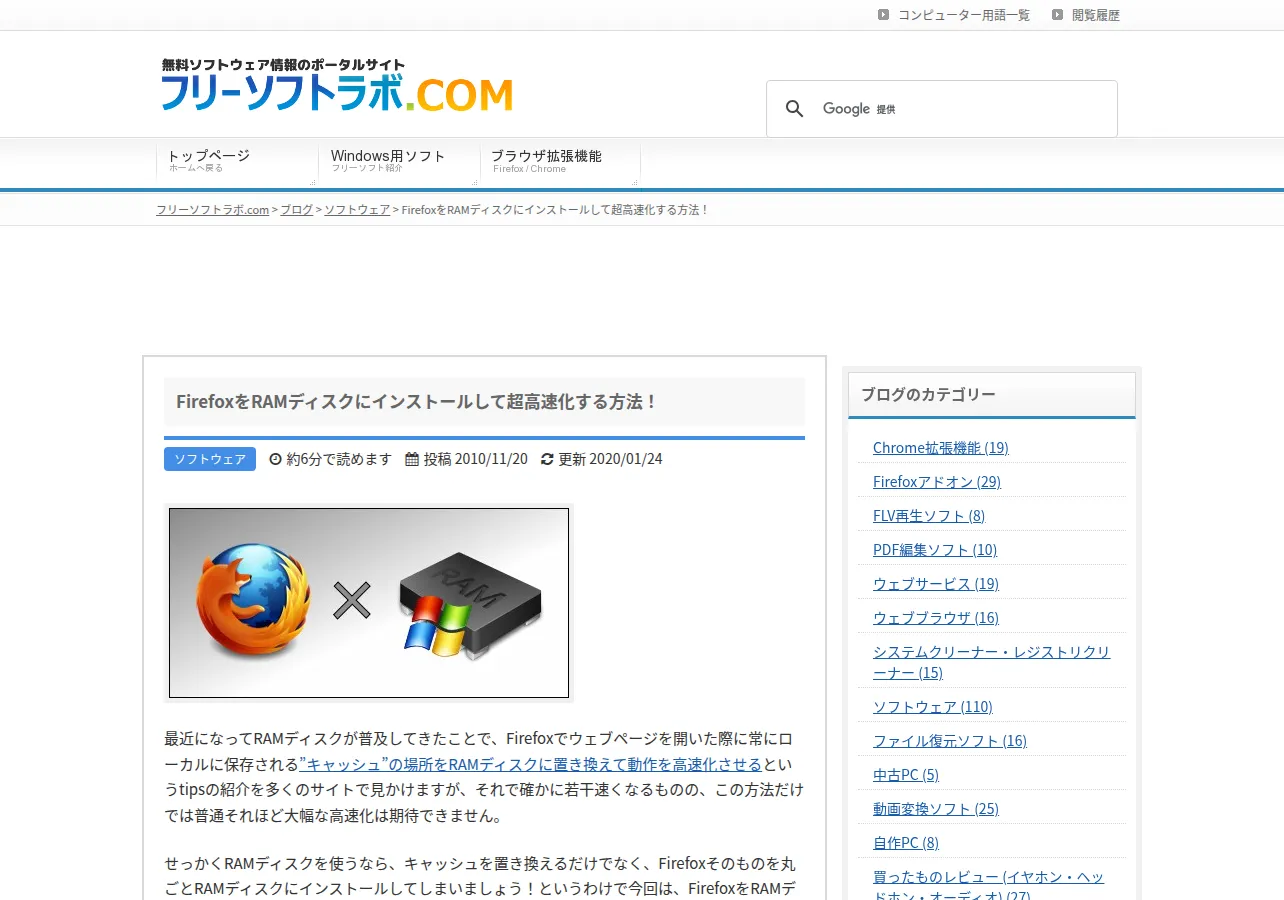Open the ブラウザ拡張機能 menu
1284x900 pixels.
tap(560, 161)
